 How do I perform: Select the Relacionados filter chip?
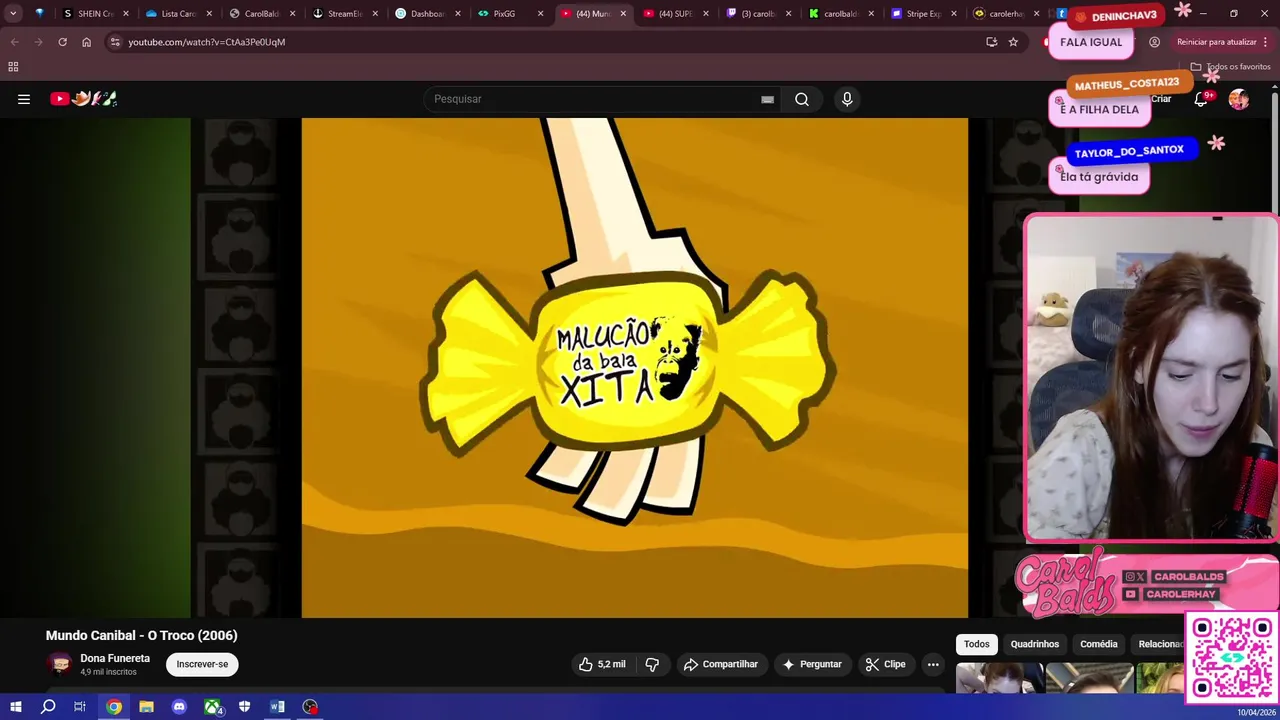coord(1160,644)
